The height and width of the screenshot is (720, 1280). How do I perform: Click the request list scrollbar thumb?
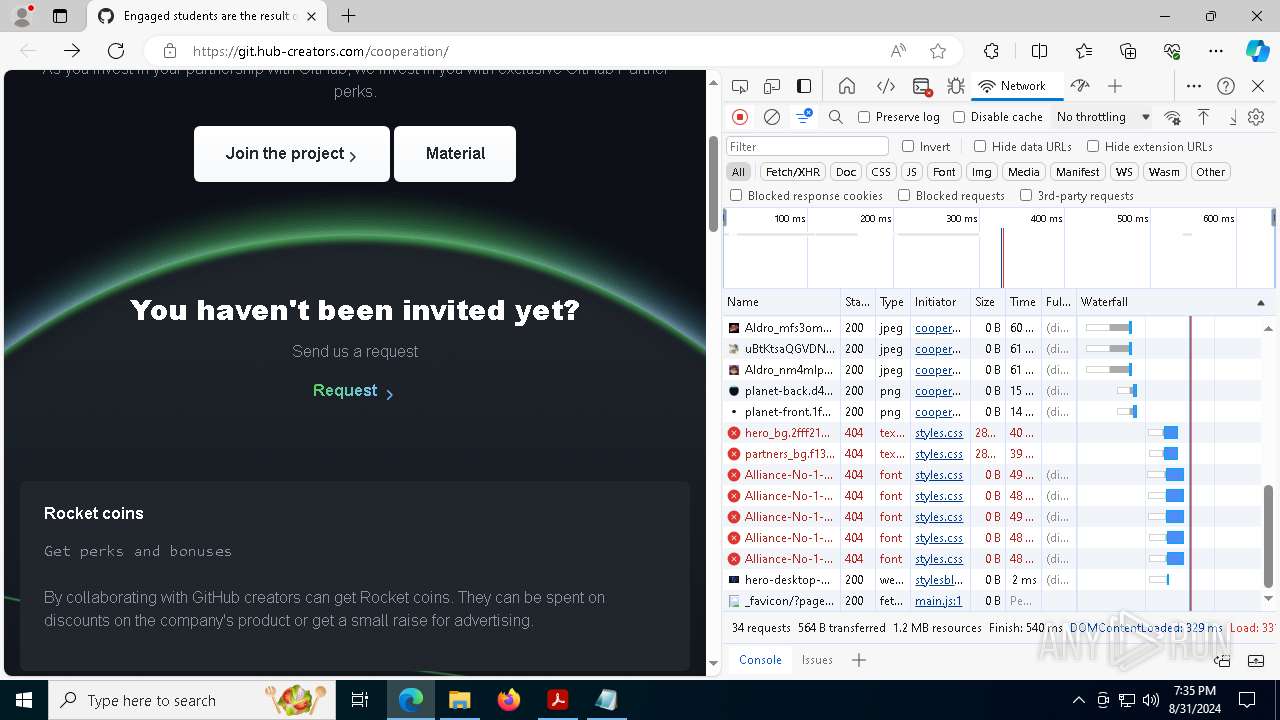pyautogui.click(x=1268, y=539)
